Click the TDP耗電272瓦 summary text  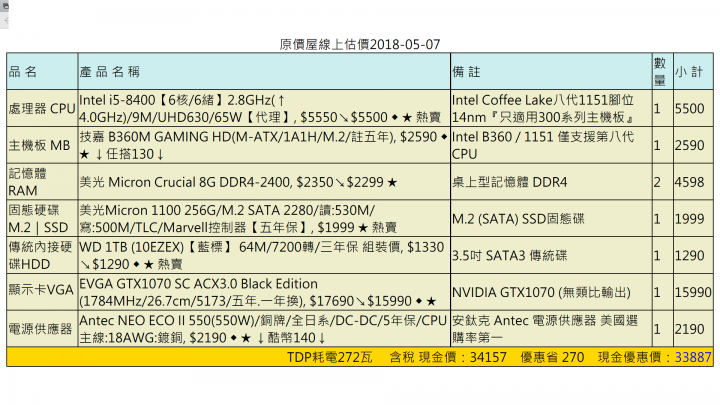click(x=330, y=357)
